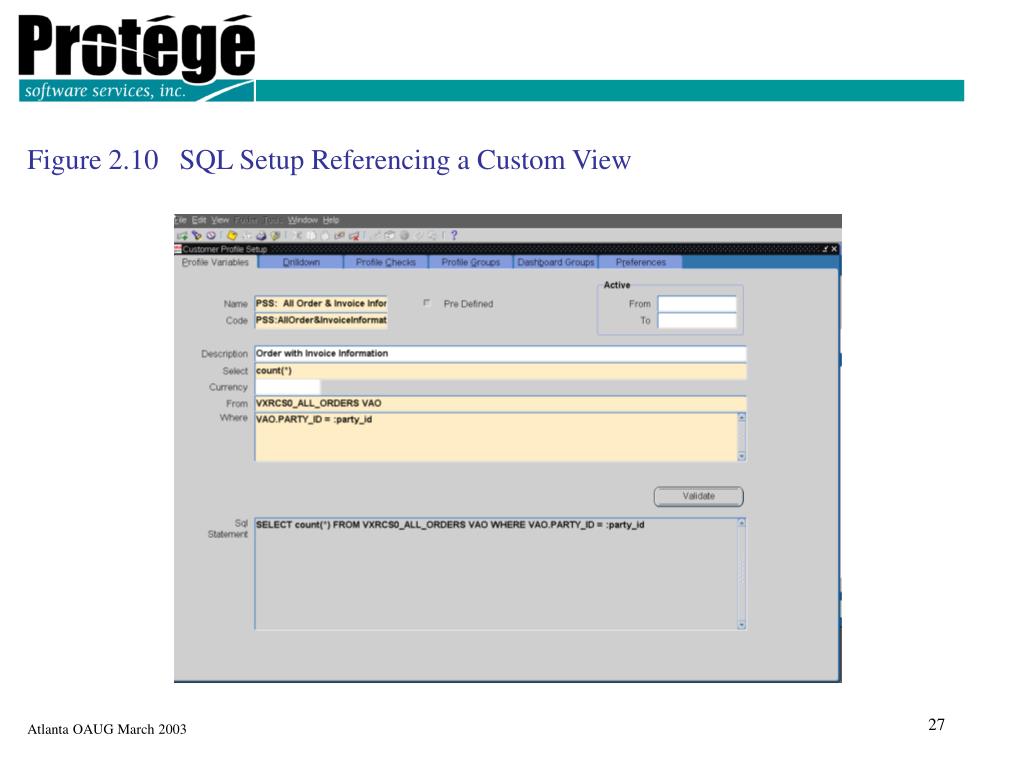Click inside the Sql Statement text area
The image size is (1024, 768).
point(496,574)
